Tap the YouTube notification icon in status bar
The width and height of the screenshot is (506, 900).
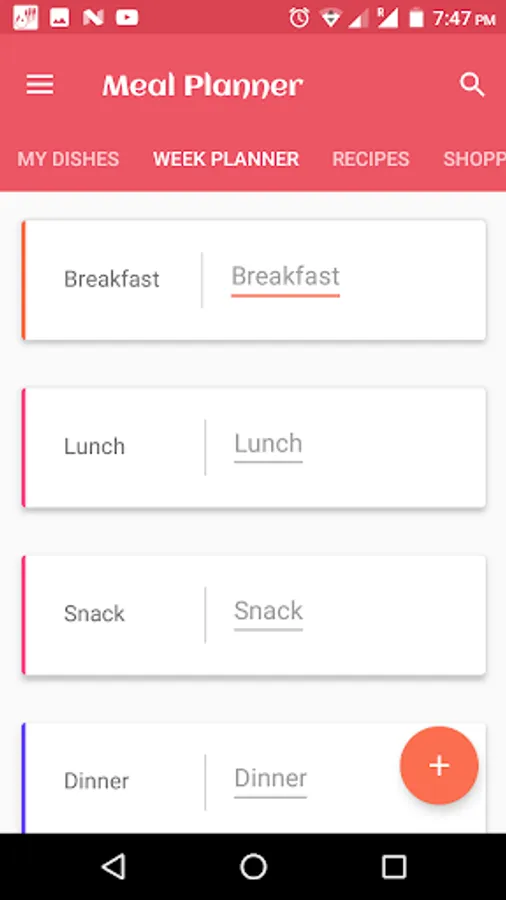(x=127, y=18)
